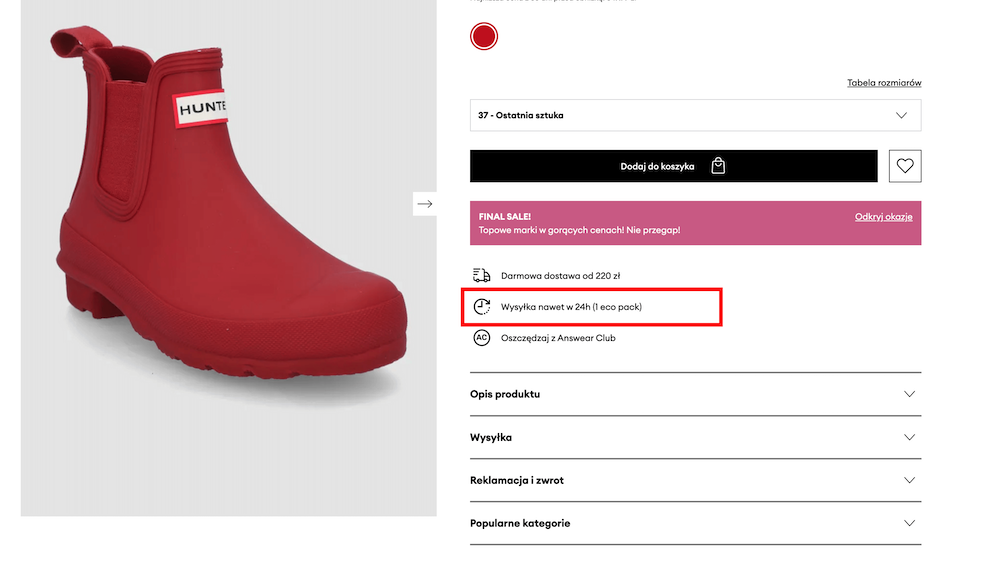Click the Odkryj okazje link
1000x566 pixels.
tap(883, 217)
